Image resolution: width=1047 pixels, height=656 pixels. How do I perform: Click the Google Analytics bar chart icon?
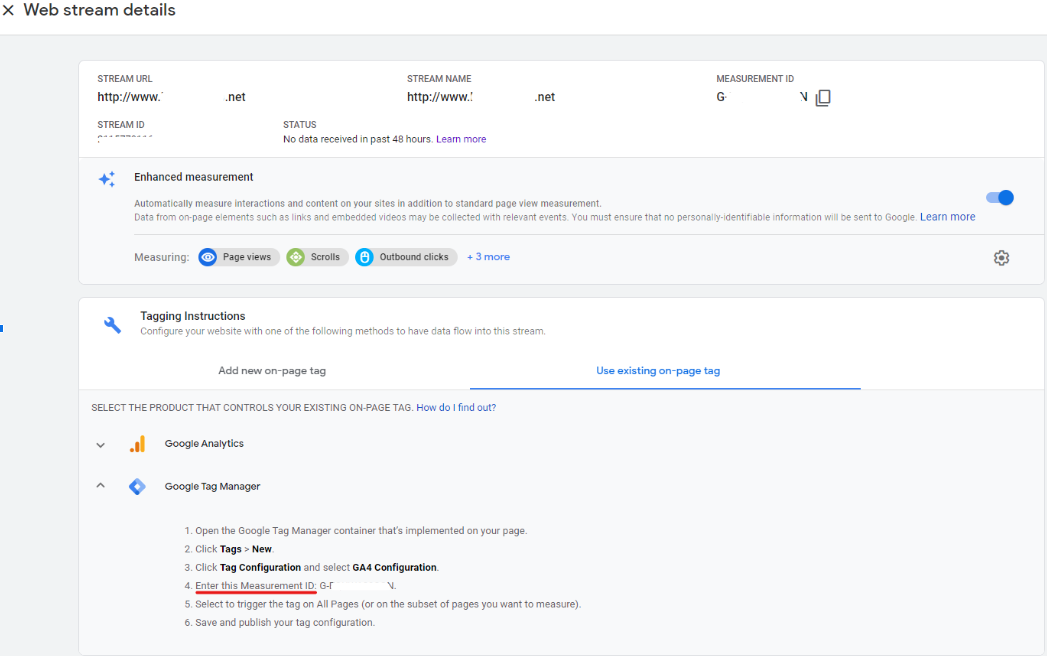click(138, 444)
